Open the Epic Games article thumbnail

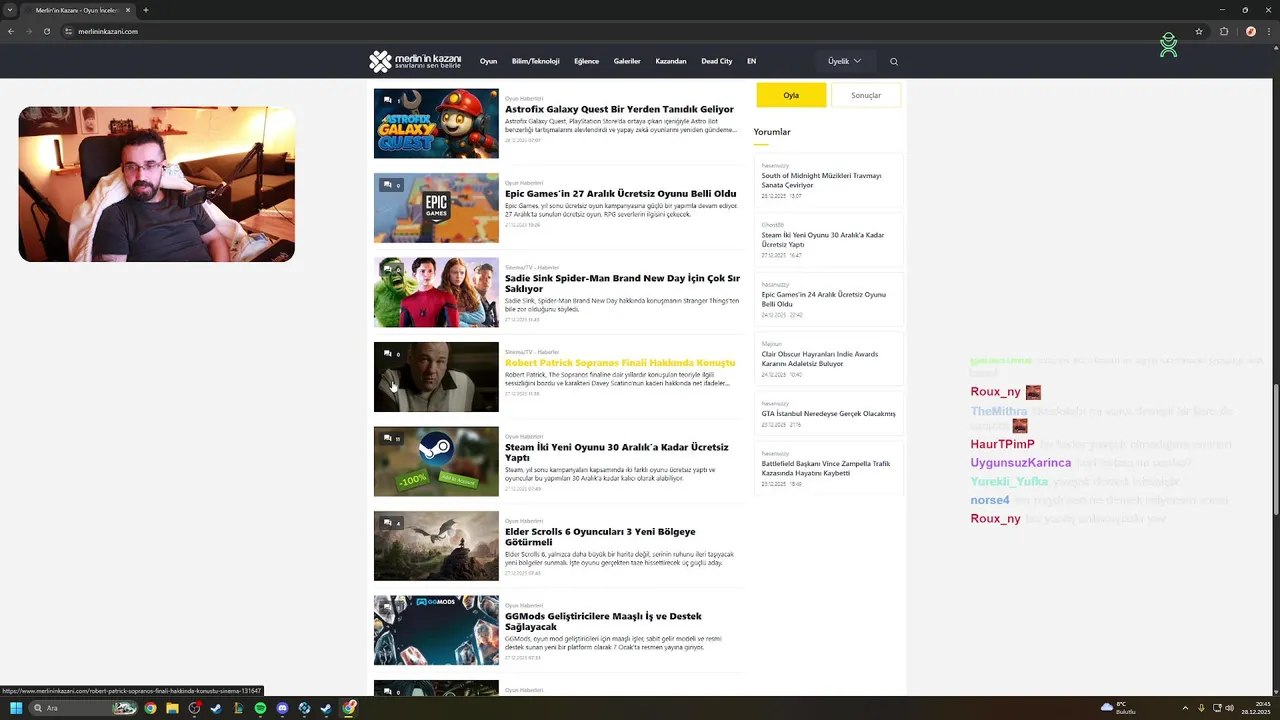point(436,208)
